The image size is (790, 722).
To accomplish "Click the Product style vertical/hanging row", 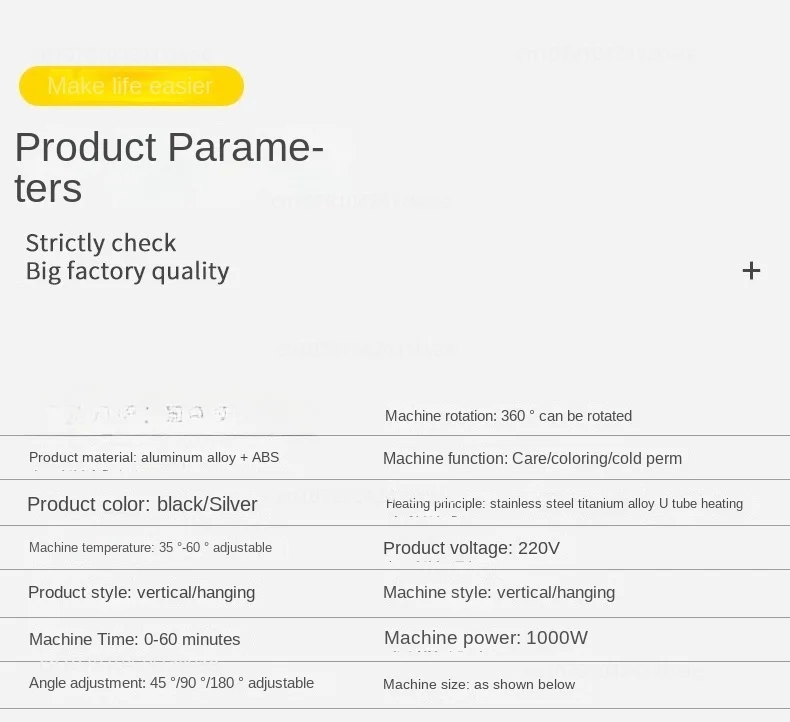I will [x=142, y=592].
